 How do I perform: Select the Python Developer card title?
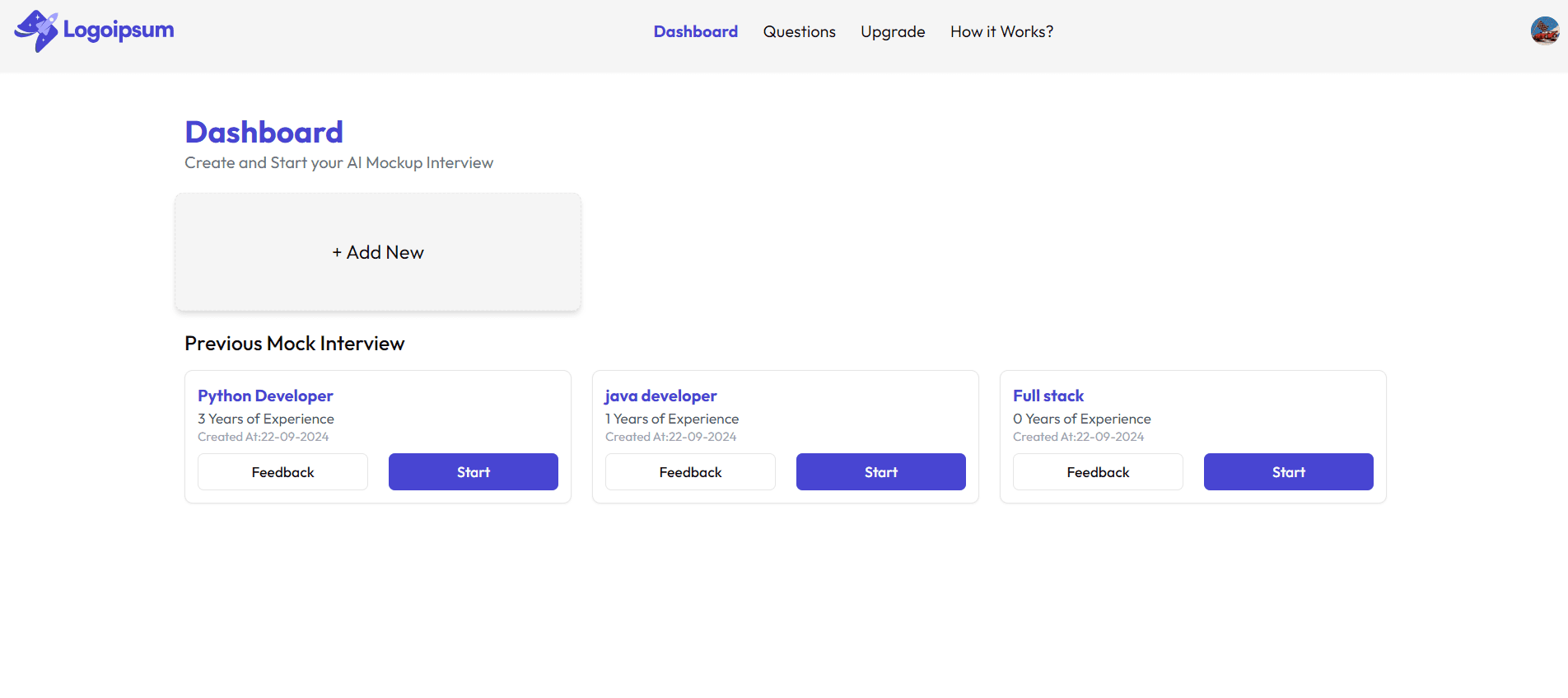265,396
